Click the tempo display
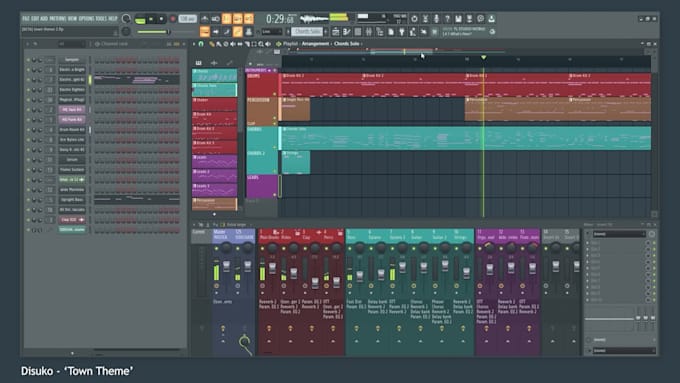 click(x=187, y=19)
